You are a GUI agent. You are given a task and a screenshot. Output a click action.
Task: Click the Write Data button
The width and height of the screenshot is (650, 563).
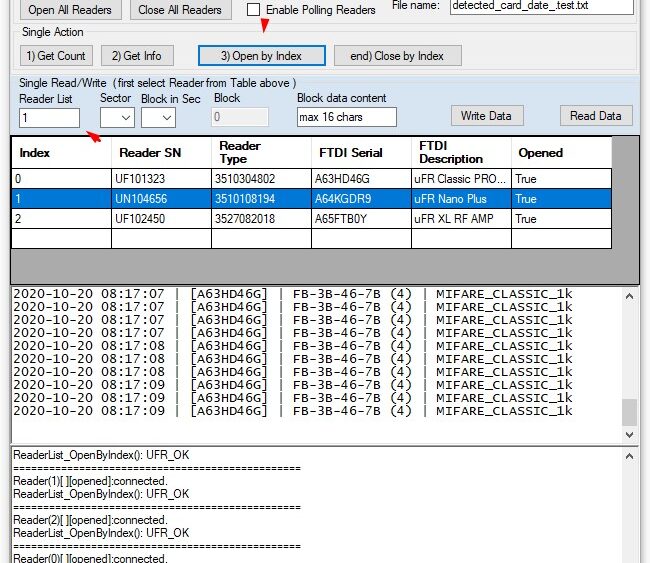coord(487,116)
